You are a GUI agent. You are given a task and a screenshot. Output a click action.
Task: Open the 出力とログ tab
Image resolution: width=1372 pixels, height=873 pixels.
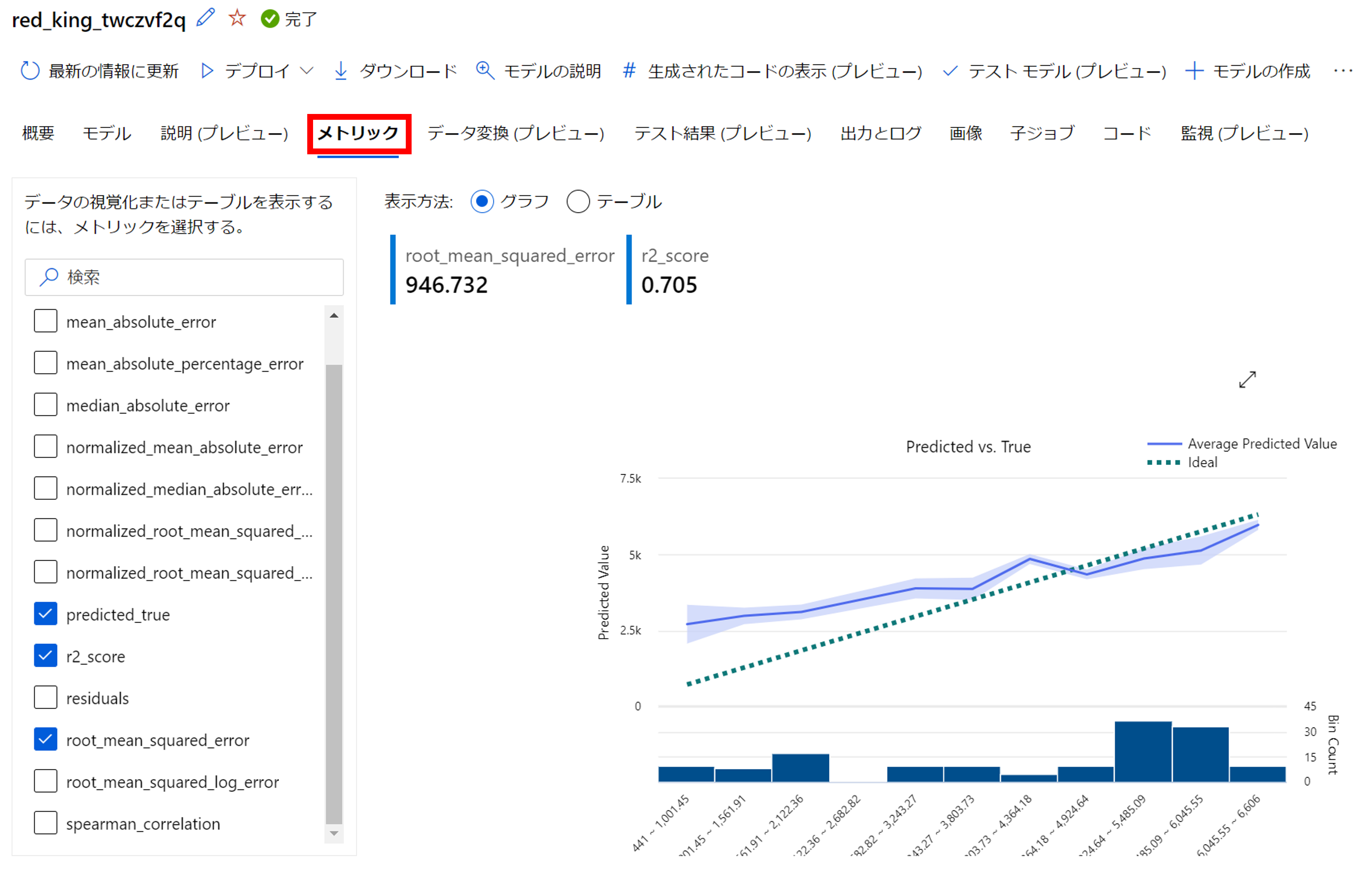click(880, 134)
